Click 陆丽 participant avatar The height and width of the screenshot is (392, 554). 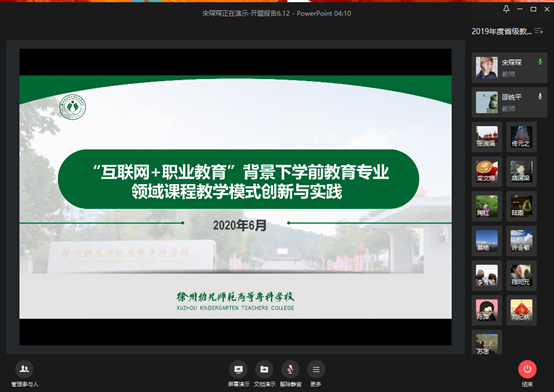point(521,206)
